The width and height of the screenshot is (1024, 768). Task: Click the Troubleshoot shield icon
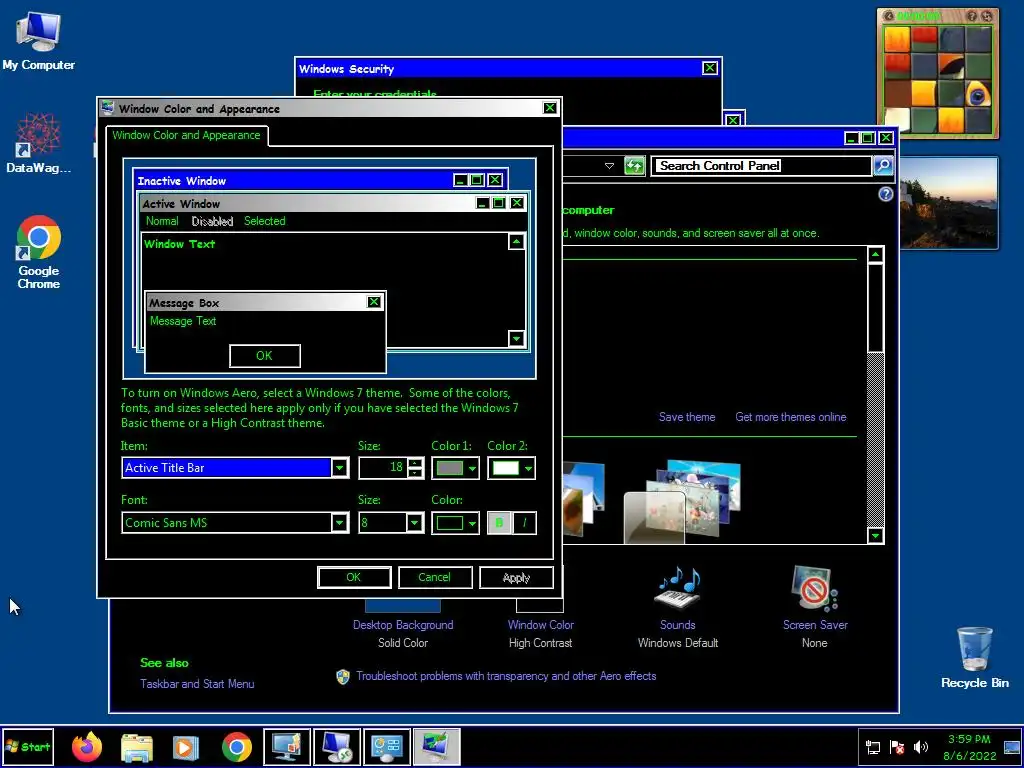pos(343,677)
